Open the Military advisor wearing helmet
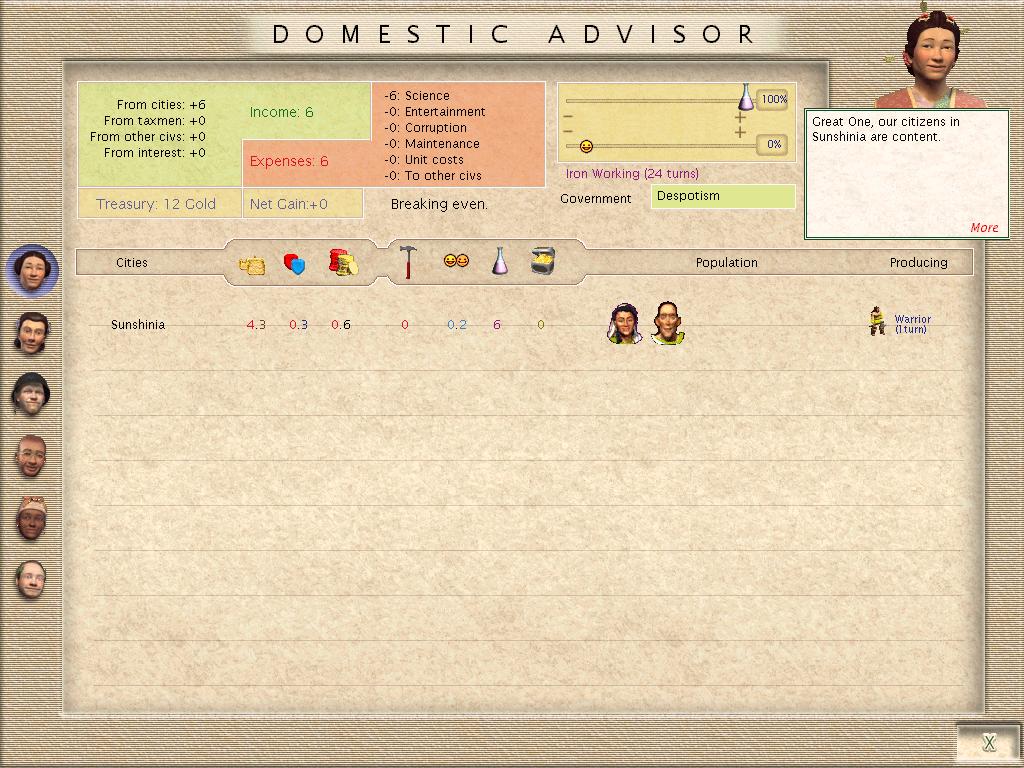 (x=31, y=394)
